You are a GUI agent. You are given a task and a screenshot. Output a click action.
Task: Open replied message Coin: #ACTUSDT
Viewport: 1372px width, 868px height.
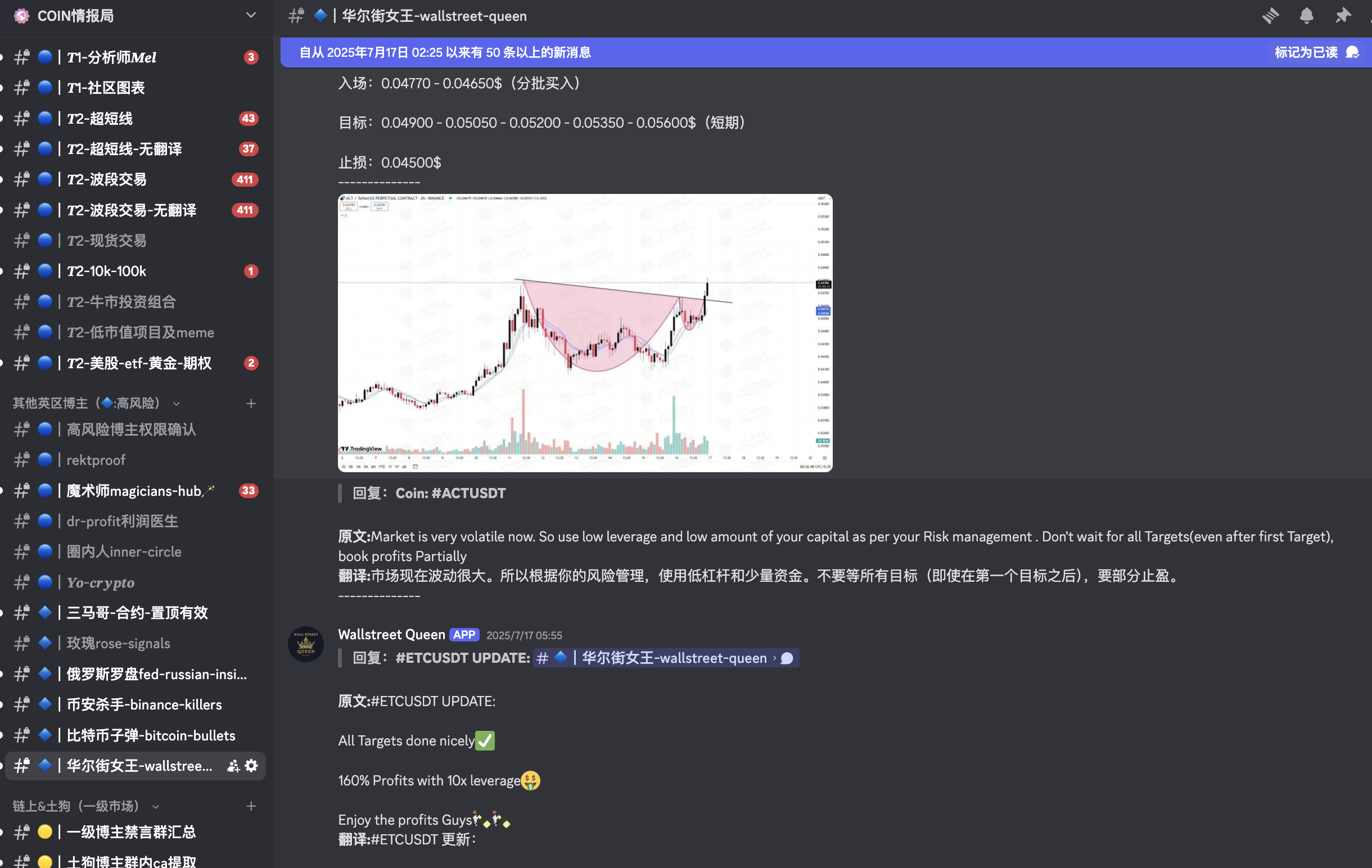coord(429,493)
